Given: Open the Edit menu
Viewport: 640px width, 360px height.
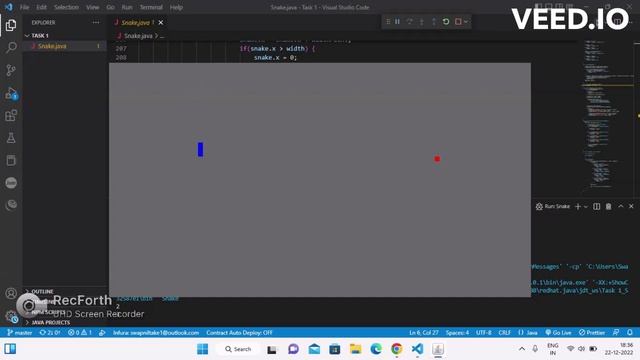Looking at the screenshot, I should coord(41,7).
